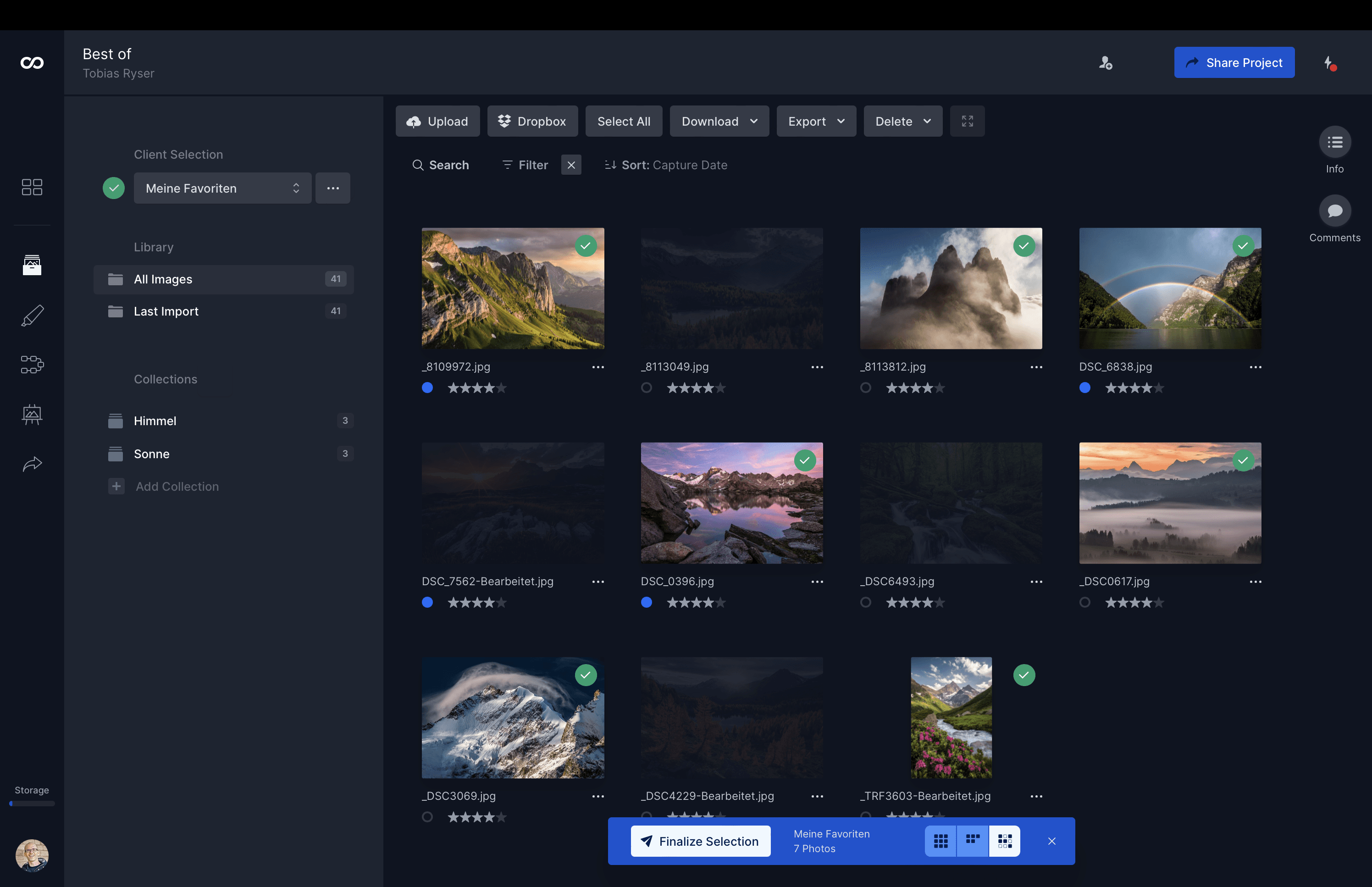The width and height of the screenshot is (1372, 887).
Task: Click the Storage usage bar at bottom left
Action: (x=32, y=804)
